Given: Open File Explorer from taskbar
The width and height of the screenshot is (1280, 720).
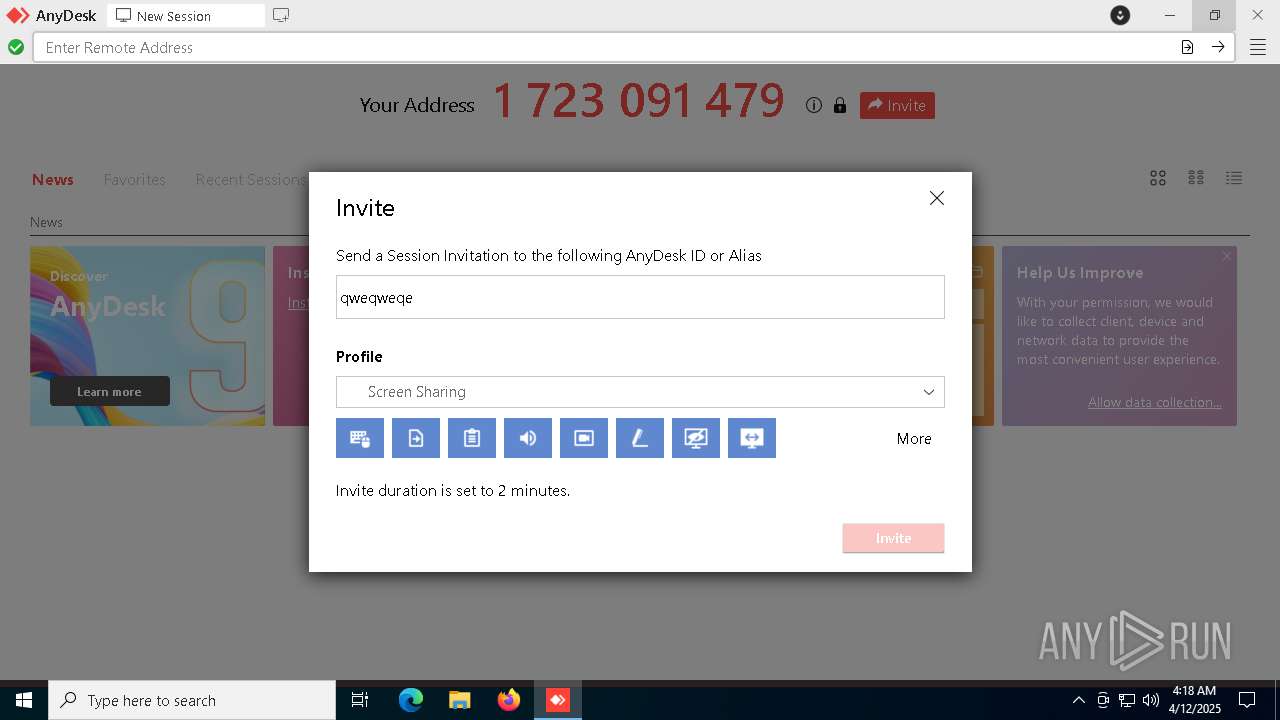Looking at the screenshot, I should pos(460,700).
